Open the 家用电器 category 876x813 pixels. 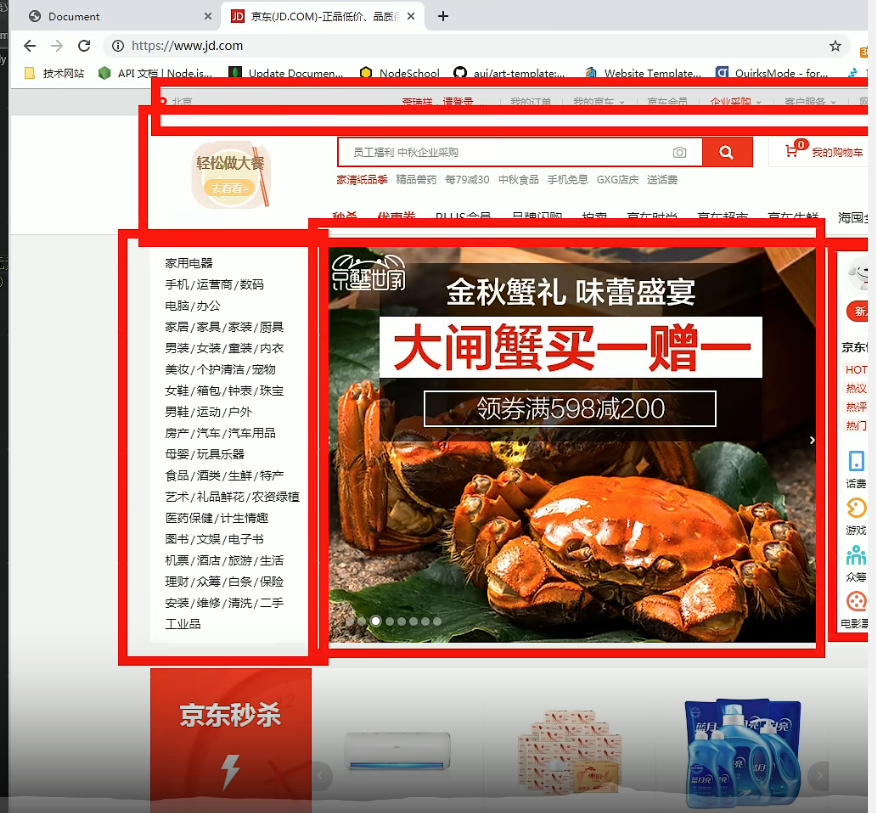click(189, 263)
